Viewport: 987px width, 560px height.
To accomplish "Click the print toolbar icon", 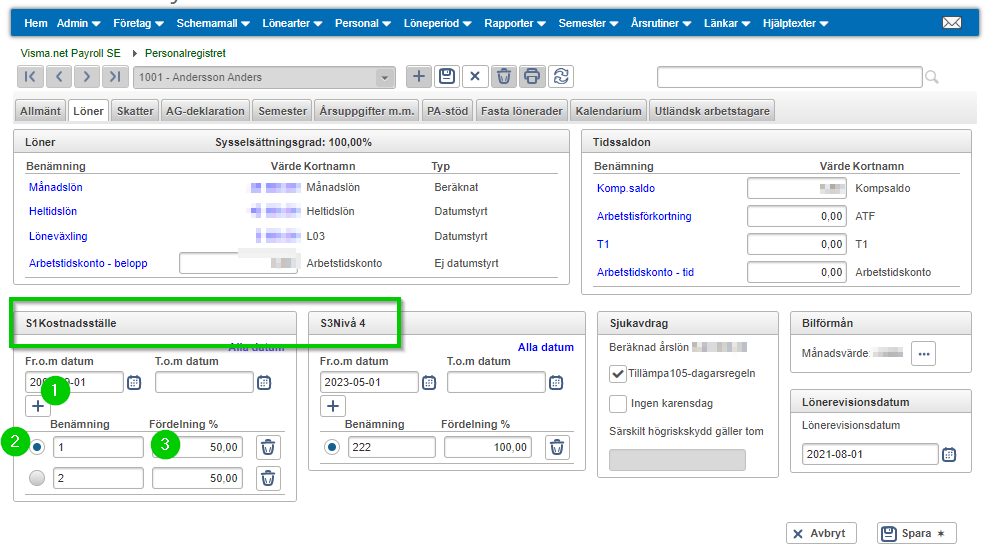I will [532, 77].
